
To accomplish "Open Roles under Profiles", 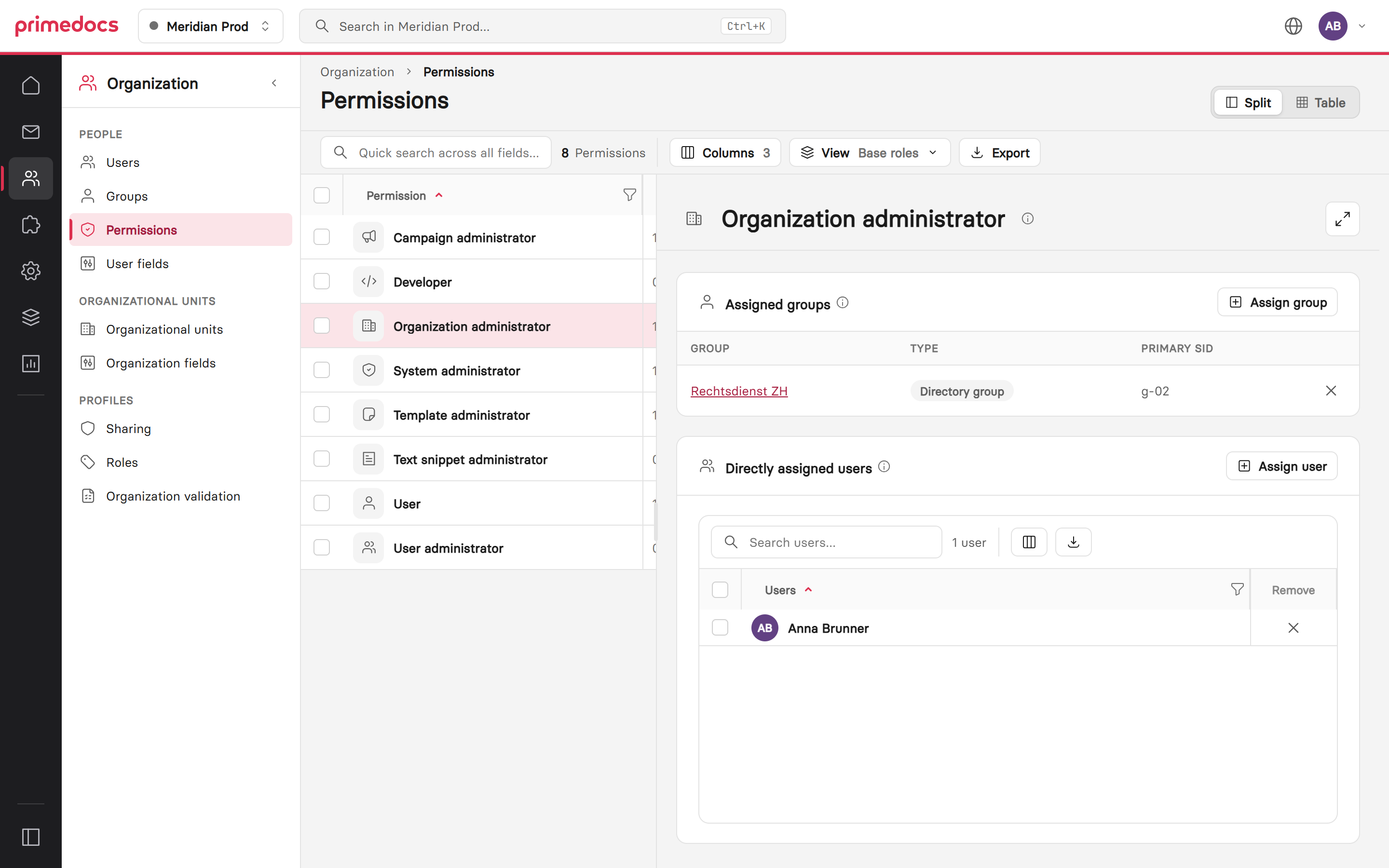I will pyautogui.click(x=181, y=463).
